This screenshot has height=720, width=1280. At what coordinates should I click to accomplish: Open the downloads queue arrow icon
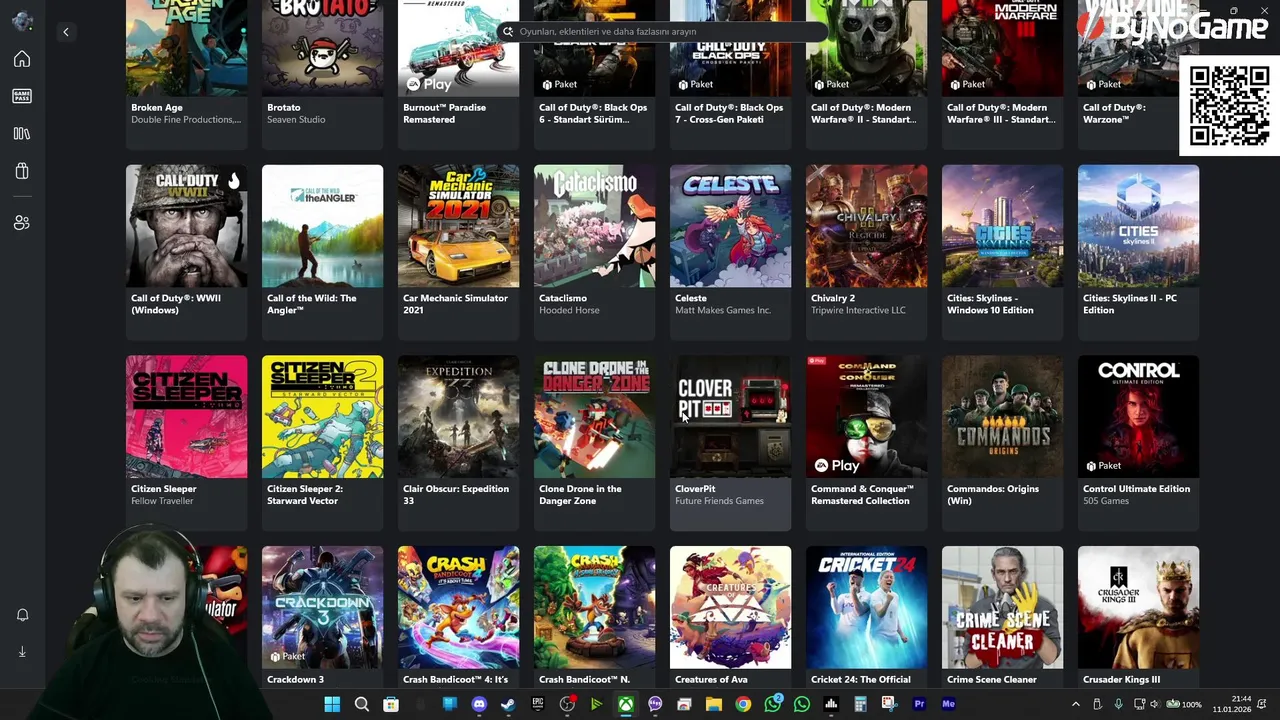click(x=22, y=652)
